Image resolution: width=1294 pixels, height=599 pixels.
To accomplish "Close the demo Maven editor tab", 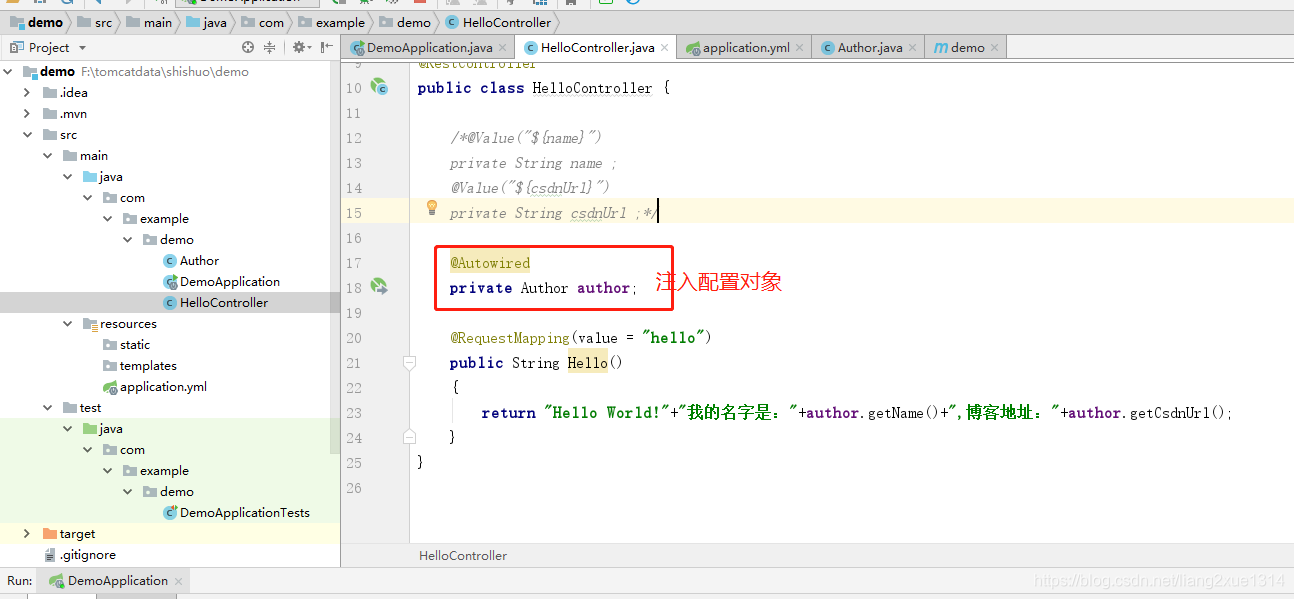I will click(995, 47).
